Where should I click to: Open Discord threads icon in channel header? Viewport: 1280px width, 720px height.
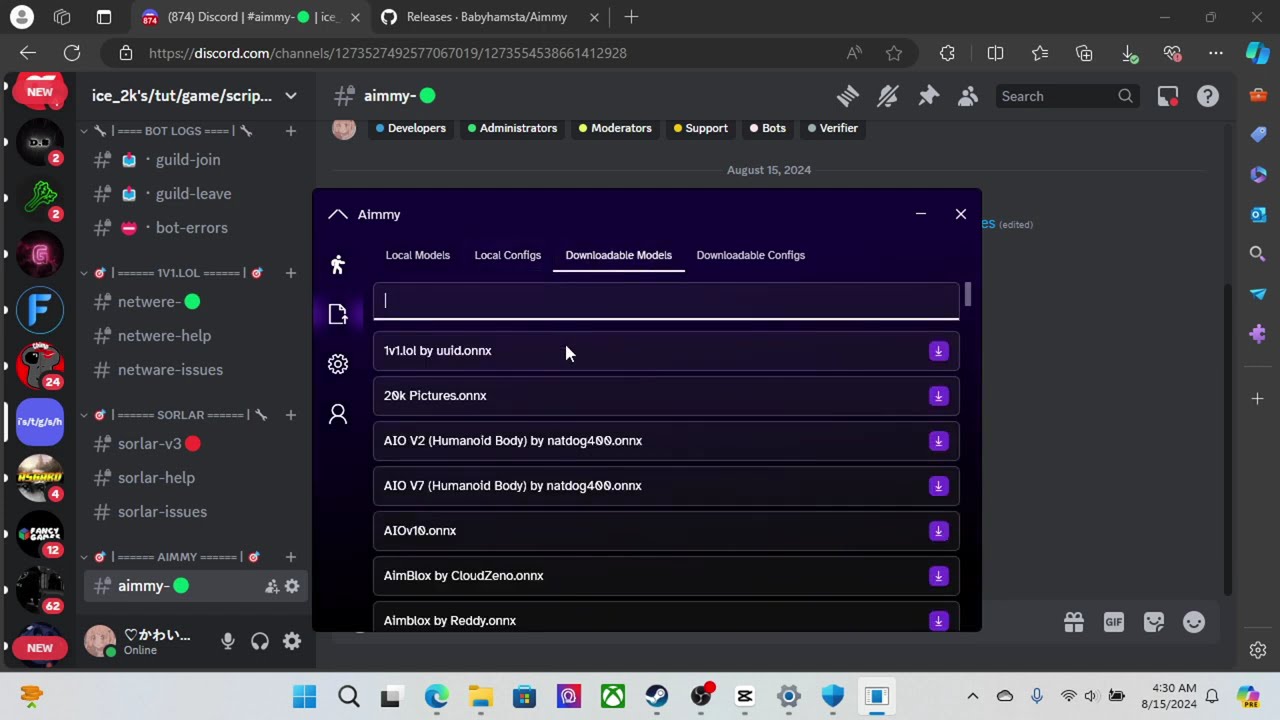[848, 96]
